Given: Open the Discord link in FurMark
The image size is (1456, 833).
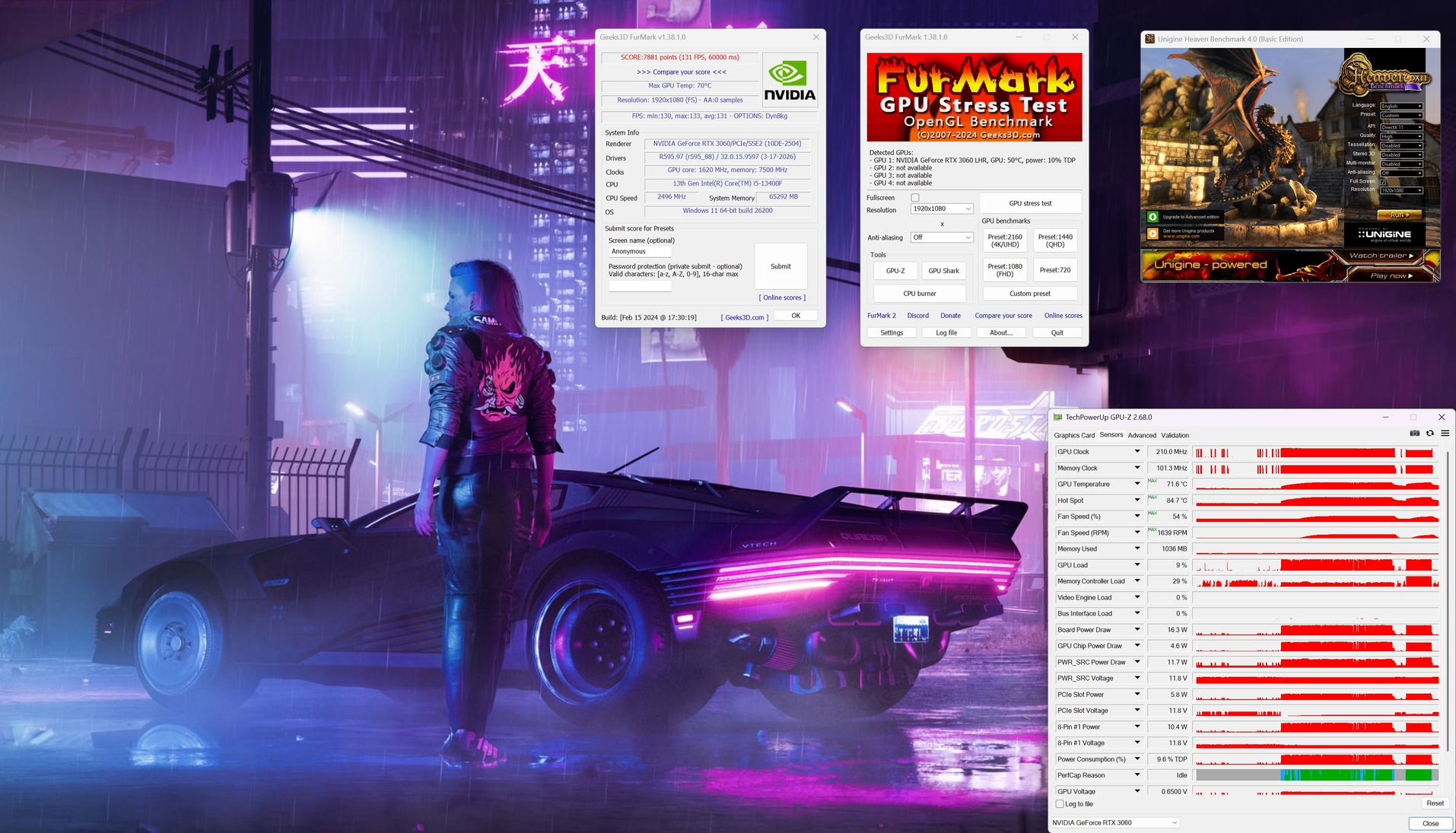Looking at the screenshot, I should (x=917, y=316).
